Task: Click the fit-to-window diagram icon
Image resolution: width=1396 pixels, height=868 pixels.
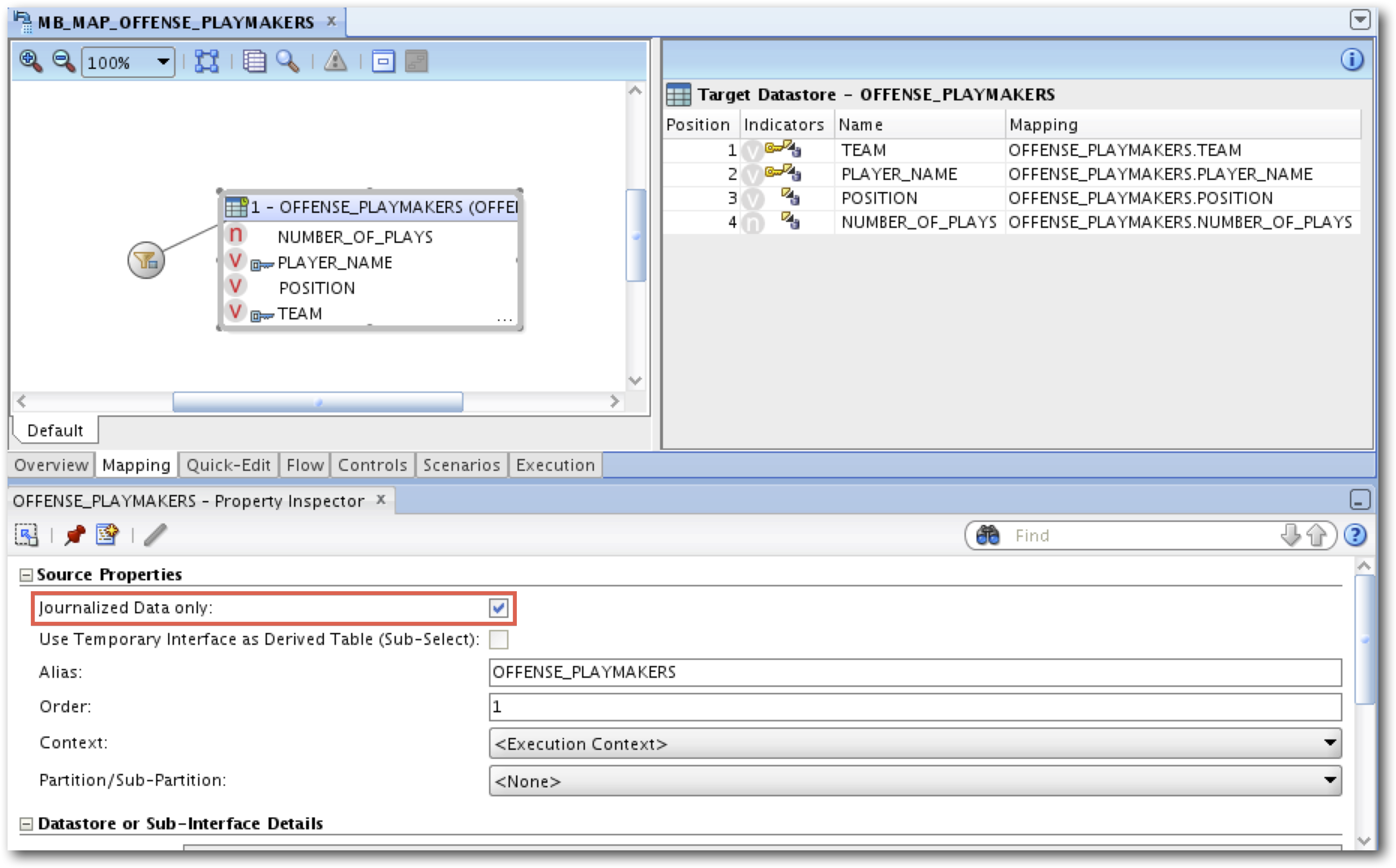Action: pyautogui.click(x=207, y=61)
